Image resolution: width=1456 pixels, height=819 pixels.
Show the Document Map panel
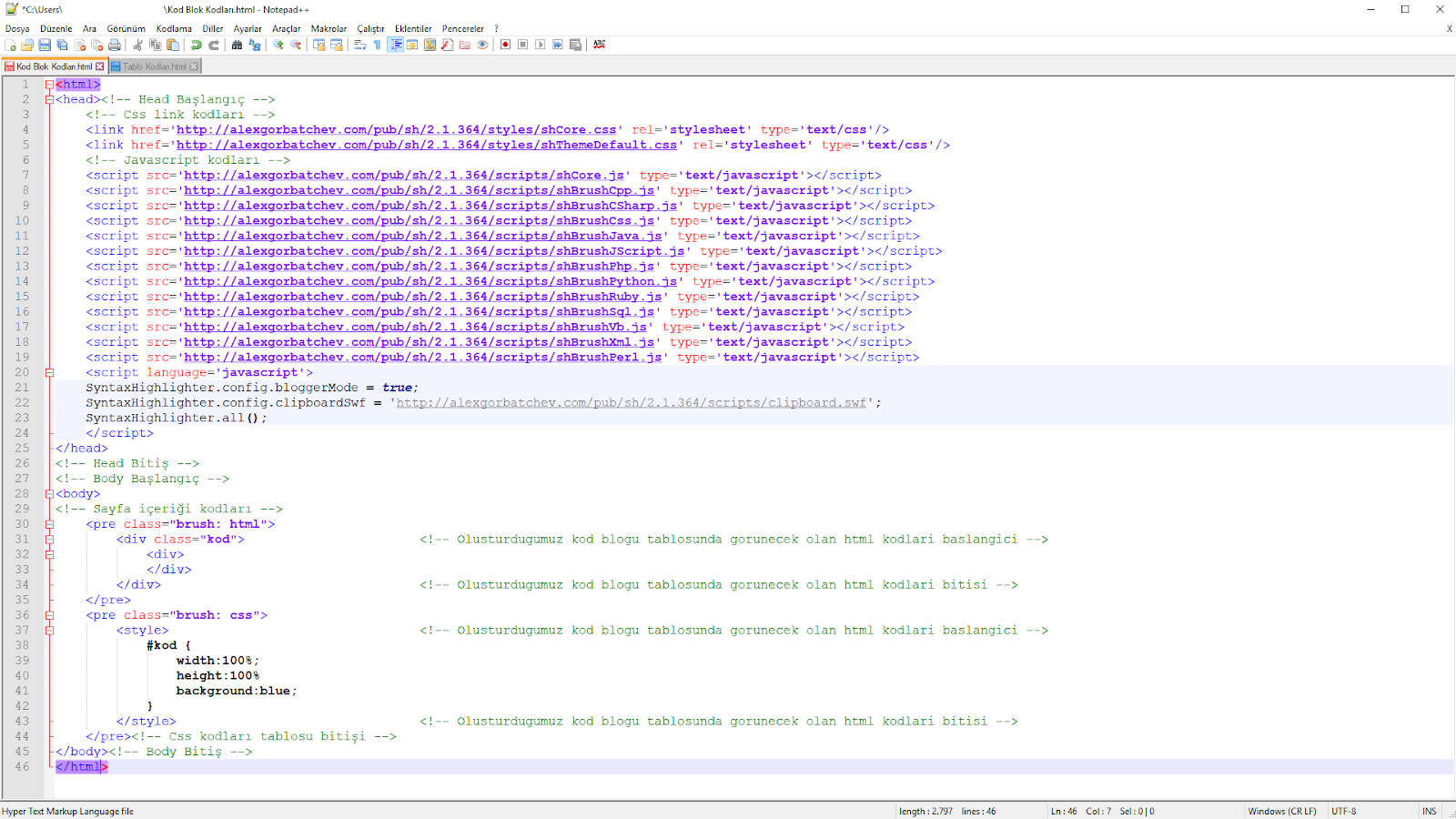pos(430,45)
